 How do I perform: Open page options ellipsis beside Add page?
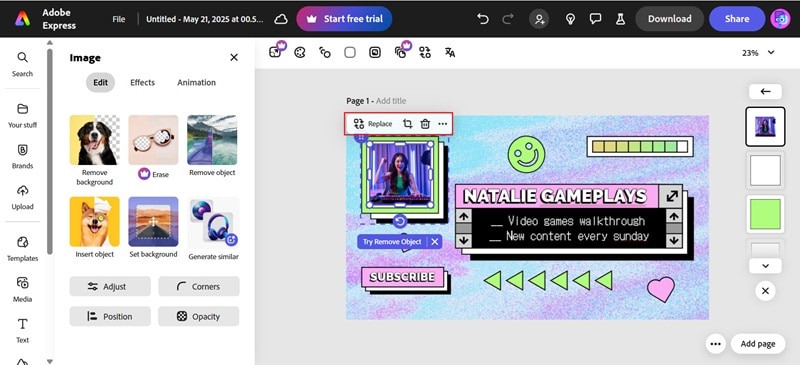point(716,344)
